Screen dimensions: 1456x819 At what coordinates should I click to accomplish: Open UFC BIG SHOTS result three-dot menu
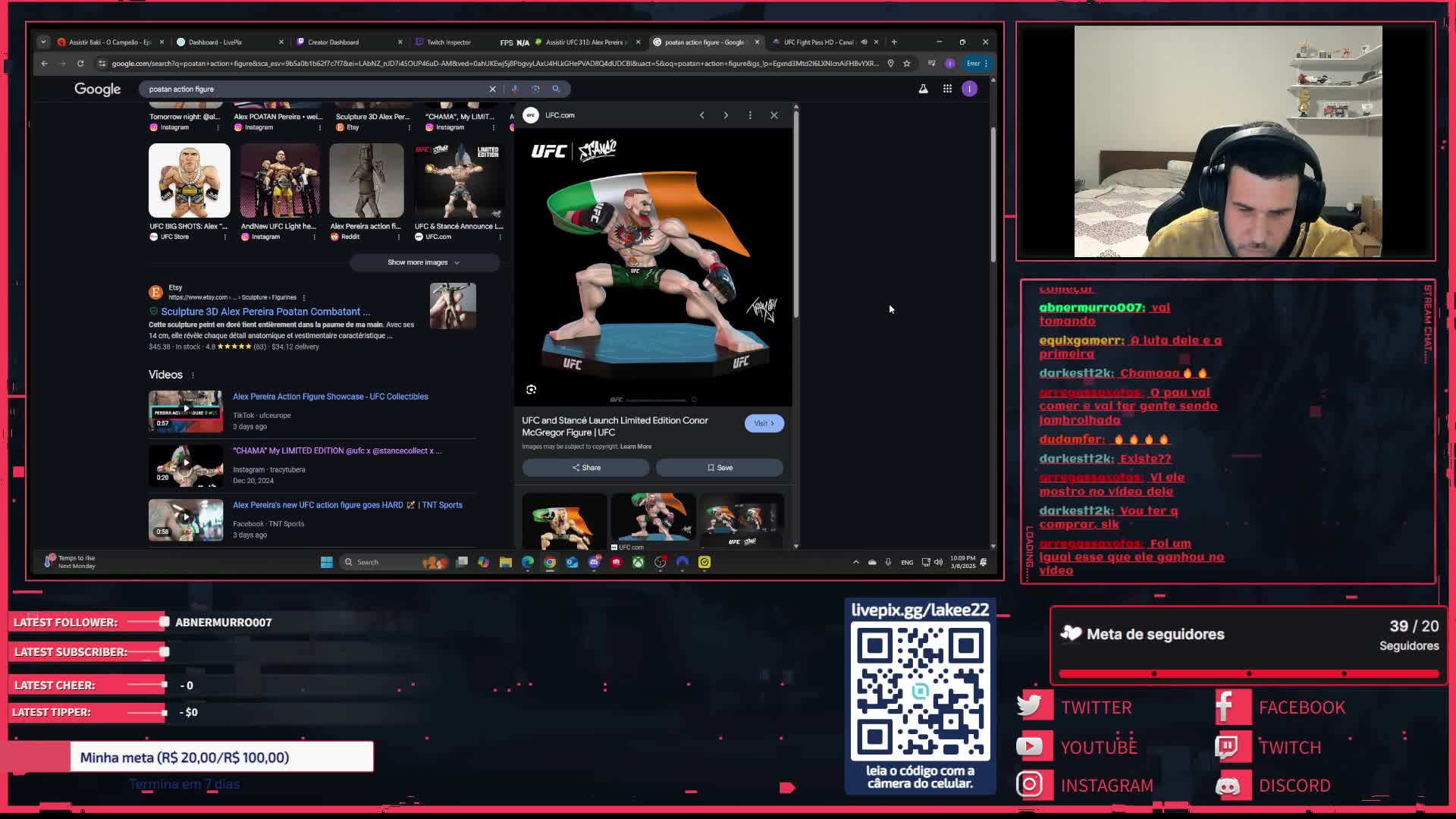point(225,237)
